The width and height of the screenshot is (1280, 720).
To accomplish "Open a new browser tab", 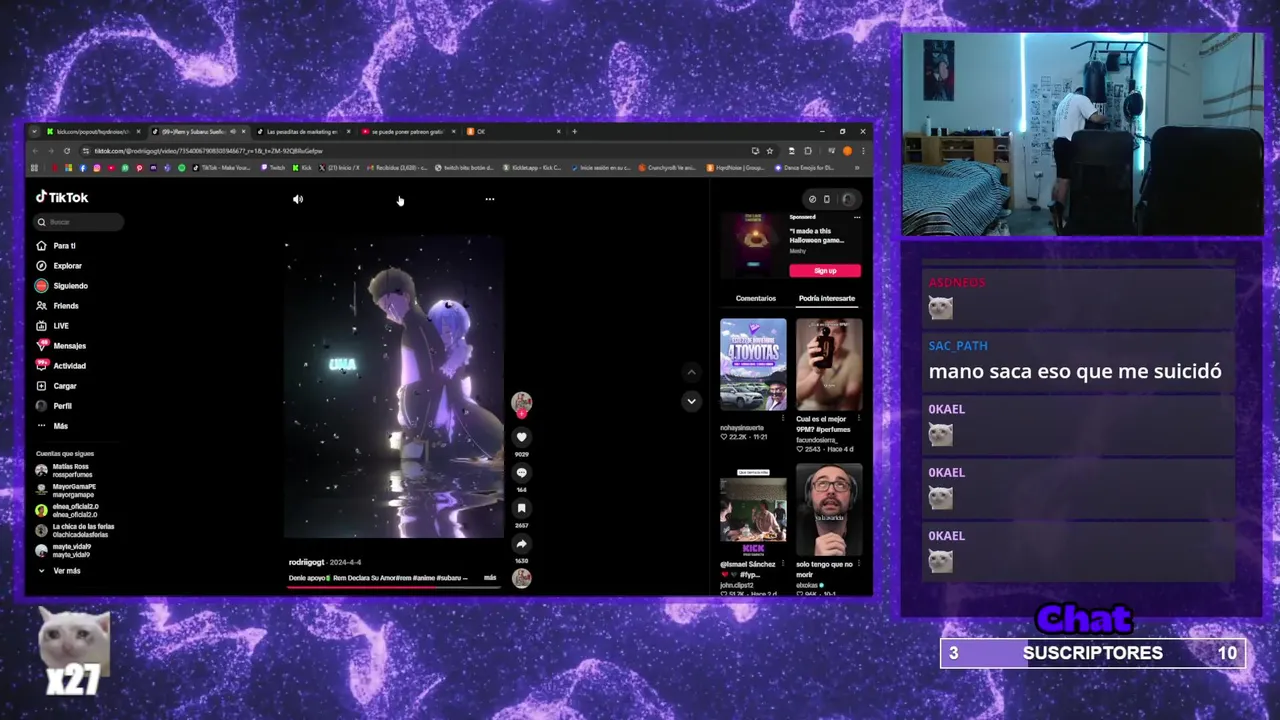I will pos(574,131).
